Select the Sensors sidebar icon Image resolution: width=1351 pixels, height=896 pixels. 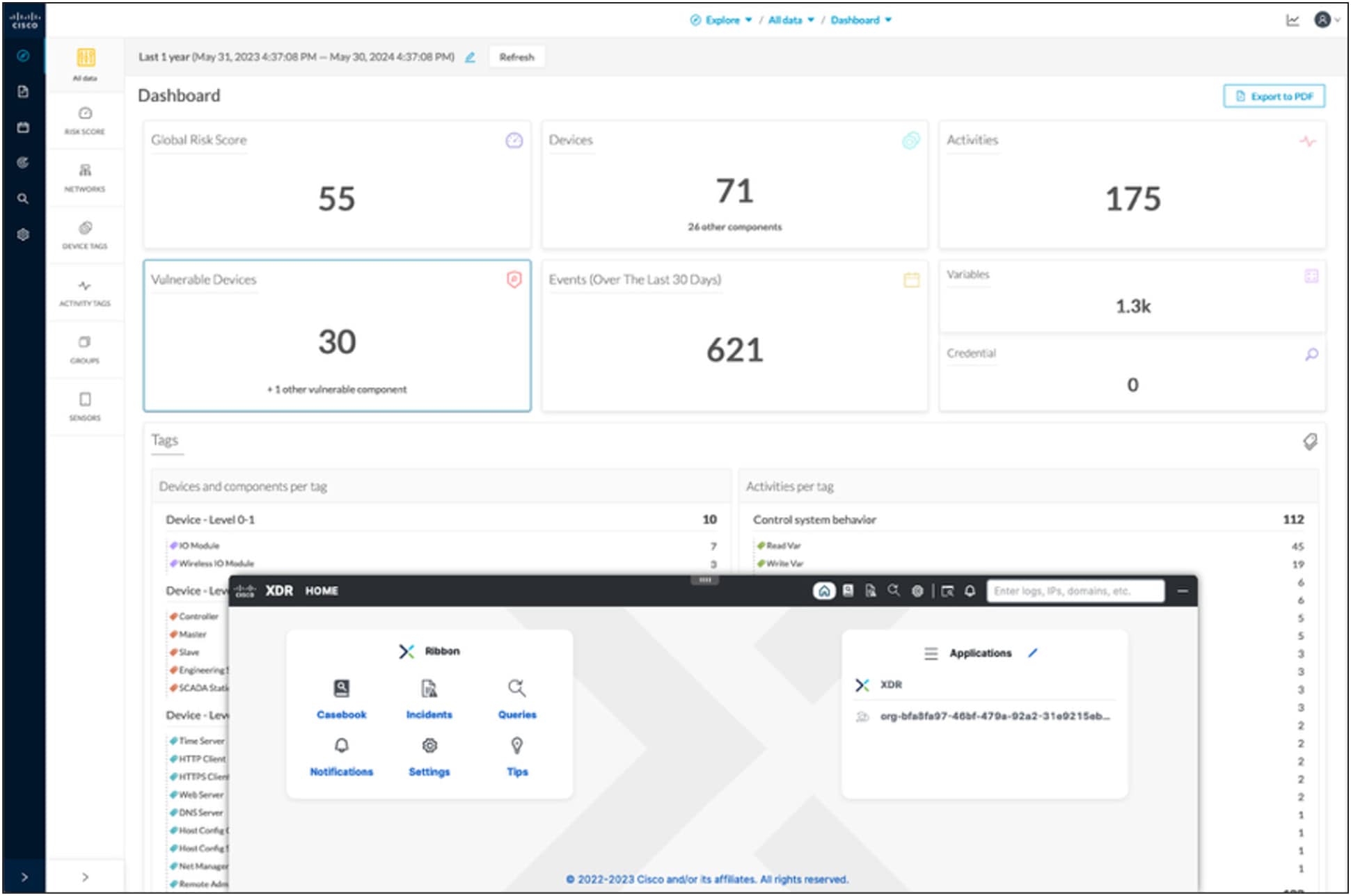pyautogui.click(x=85, y=406)
